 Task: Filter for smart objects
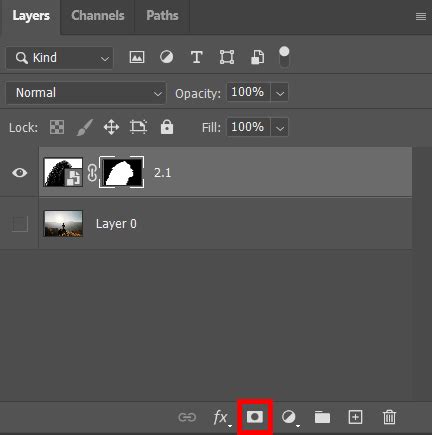pos(257,57)
